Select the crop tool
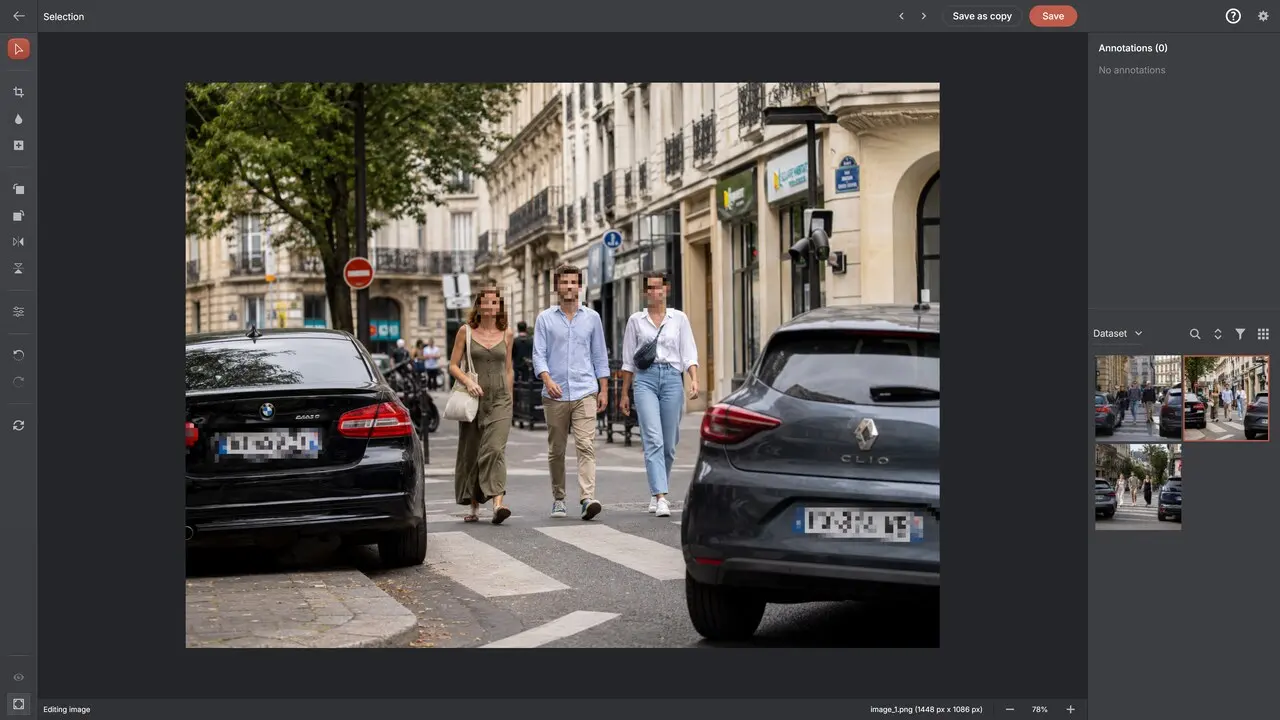This screenshot has height=720, width=1280. (18, 92)
